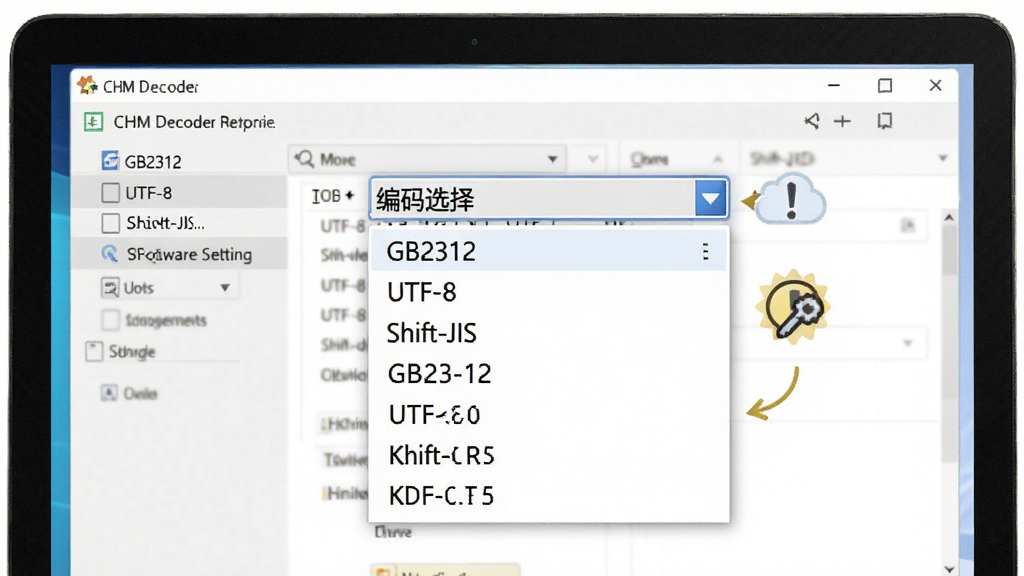The image size is (1024, 576).
Task: Click the three-dot icon on GB2312 row
Action: tap(705, 251)
